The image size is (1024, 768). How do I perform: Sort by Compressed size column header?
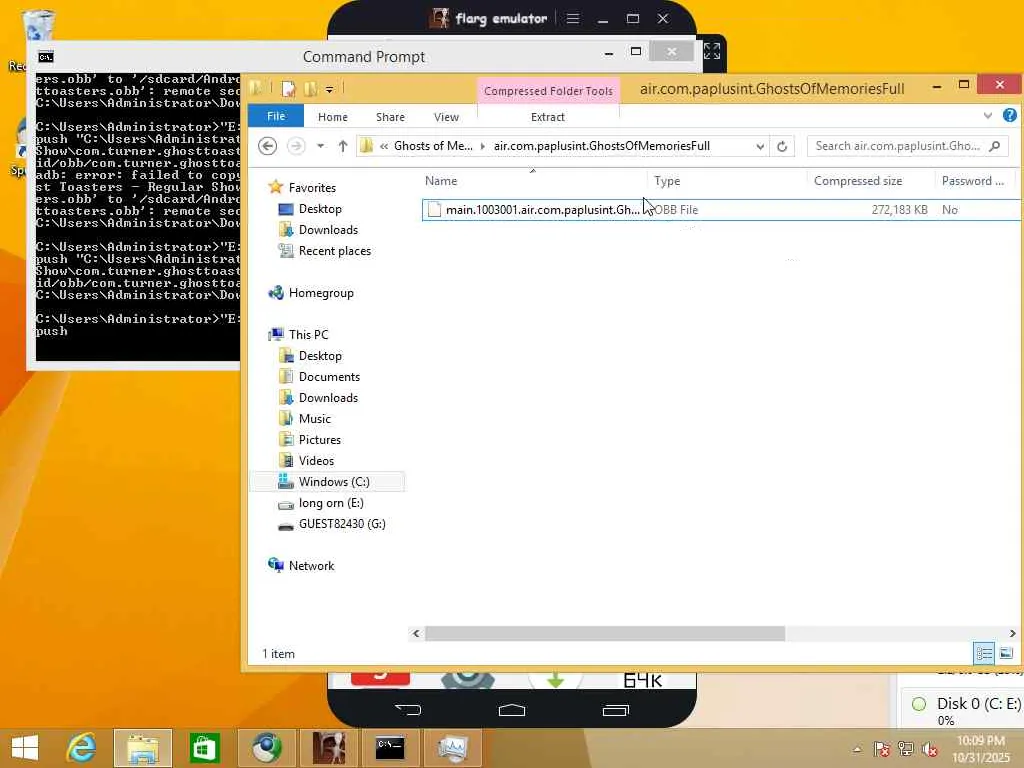[870, 181]
